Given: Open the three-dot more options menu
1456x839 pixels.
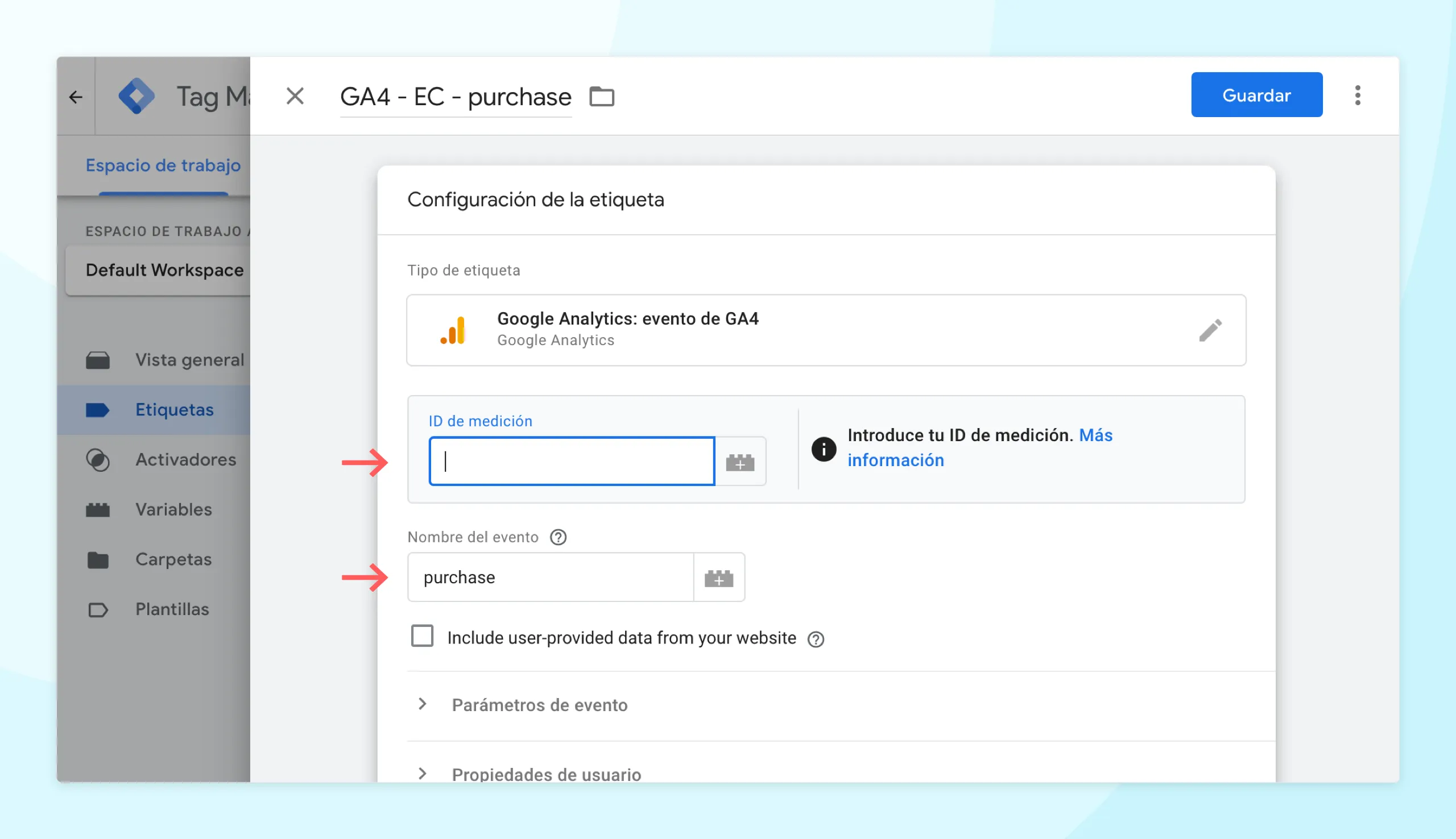Looking at the screenshot, I should (x=1358, y=95).
